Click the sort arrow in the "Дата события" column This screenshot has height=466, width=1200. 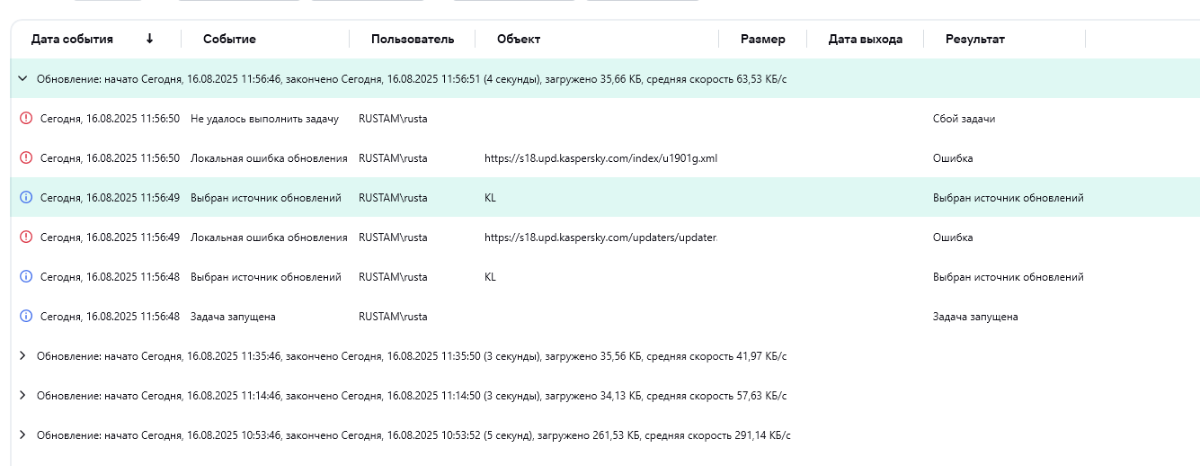150,39
